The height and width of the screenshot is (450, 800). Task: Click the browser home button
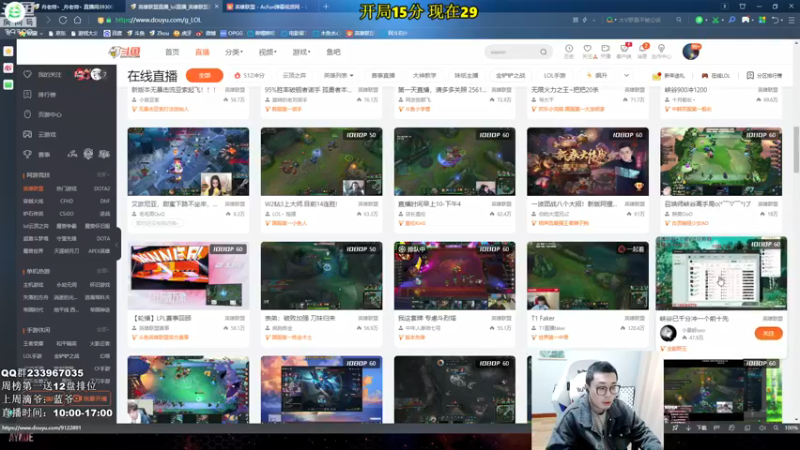point(78,20)
